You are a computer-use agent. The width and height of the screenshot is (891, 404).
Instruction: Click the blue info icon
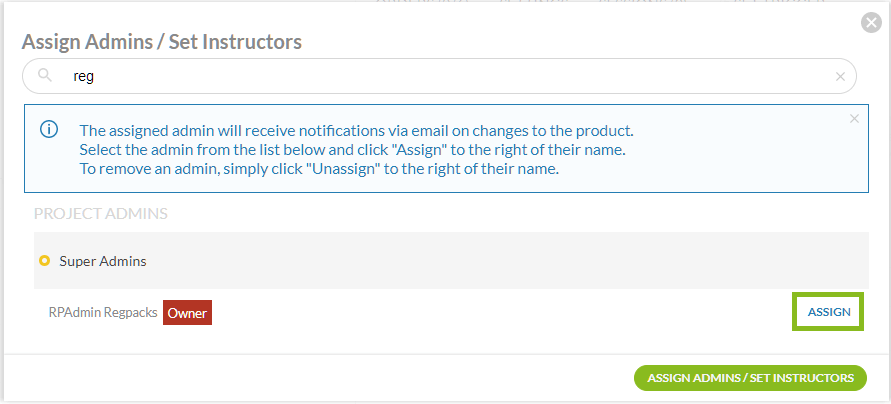click(49, 130)
